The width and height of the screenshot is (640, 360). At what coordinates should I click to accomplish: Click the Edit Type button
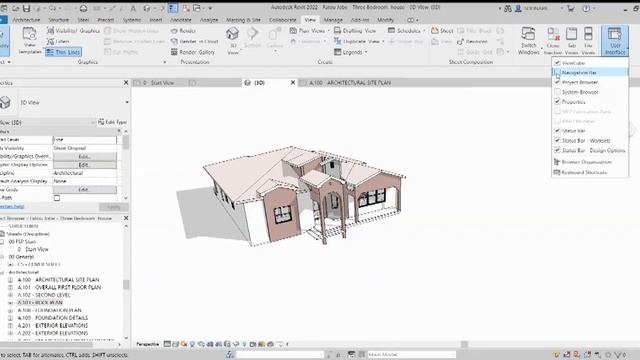click(113, 122)
